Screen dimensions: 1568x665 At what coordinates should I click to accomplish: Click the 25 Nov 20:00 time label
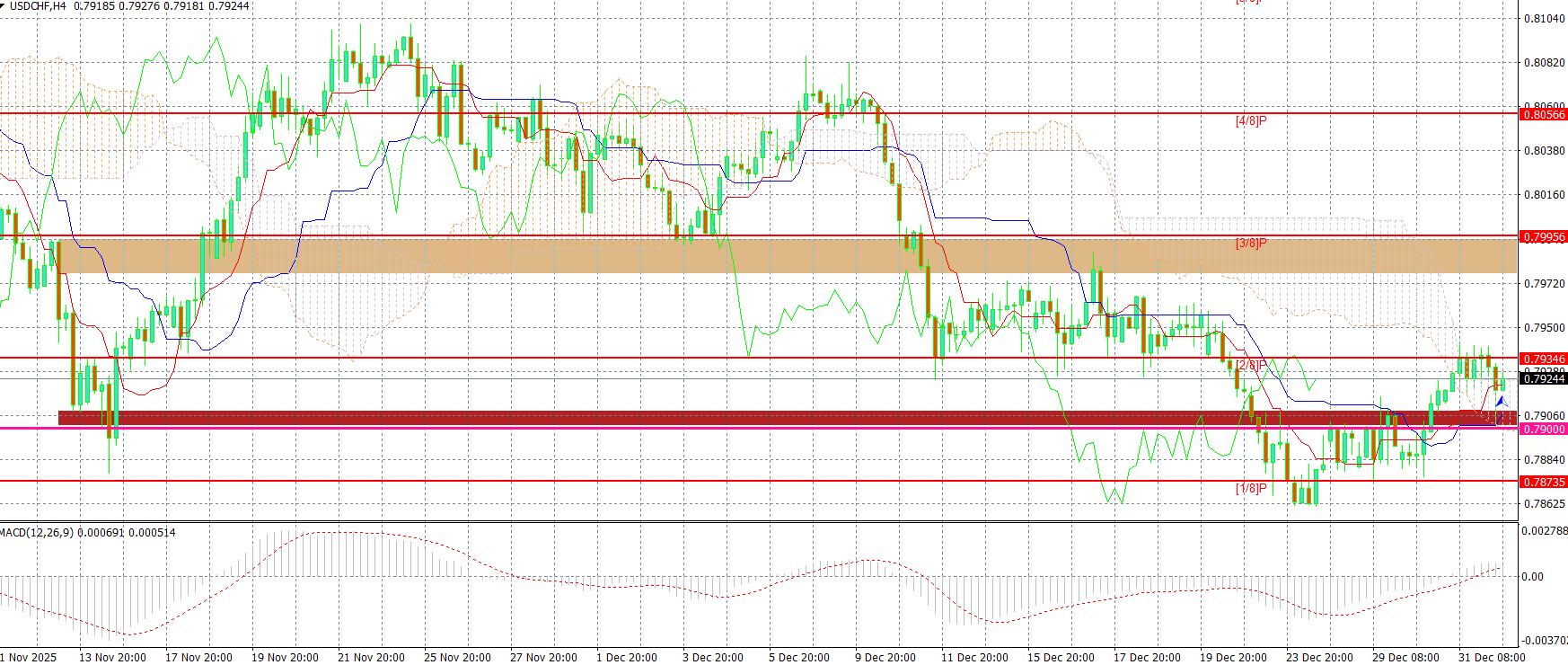tap(457, 657)
